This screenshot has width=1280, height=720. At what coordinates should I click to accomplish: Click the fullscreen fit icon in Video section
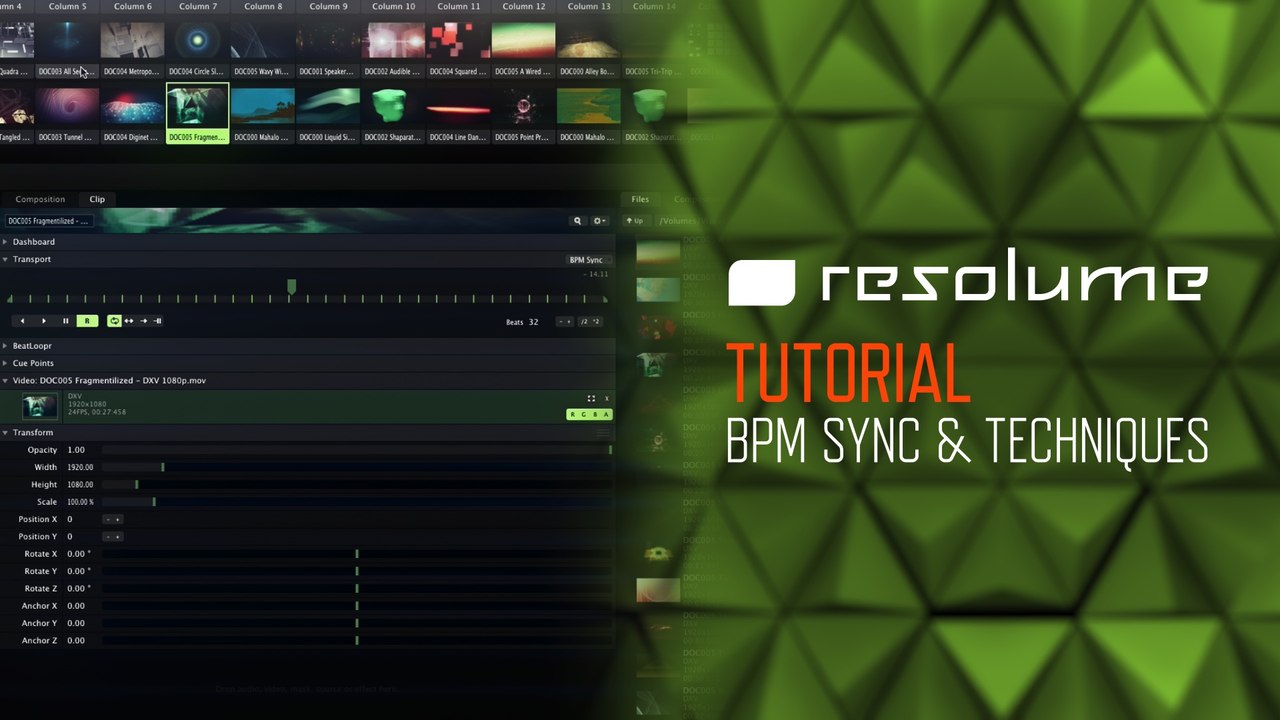pos(591,398)
